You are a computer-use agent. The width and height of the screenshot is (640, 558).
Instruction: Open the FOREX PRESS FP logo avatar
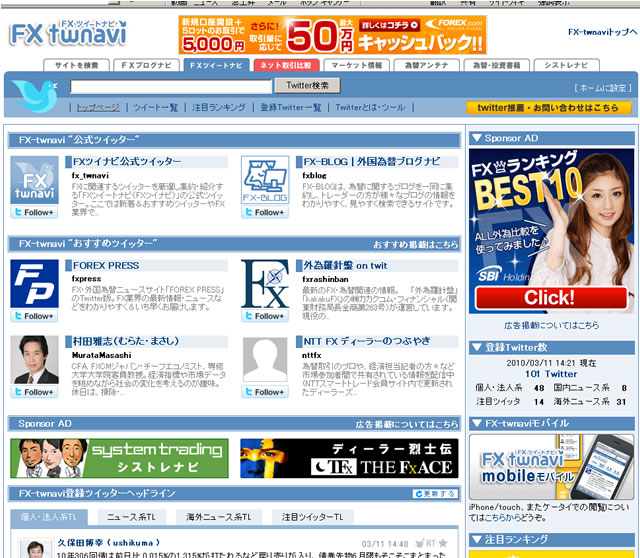pos(35,284)
